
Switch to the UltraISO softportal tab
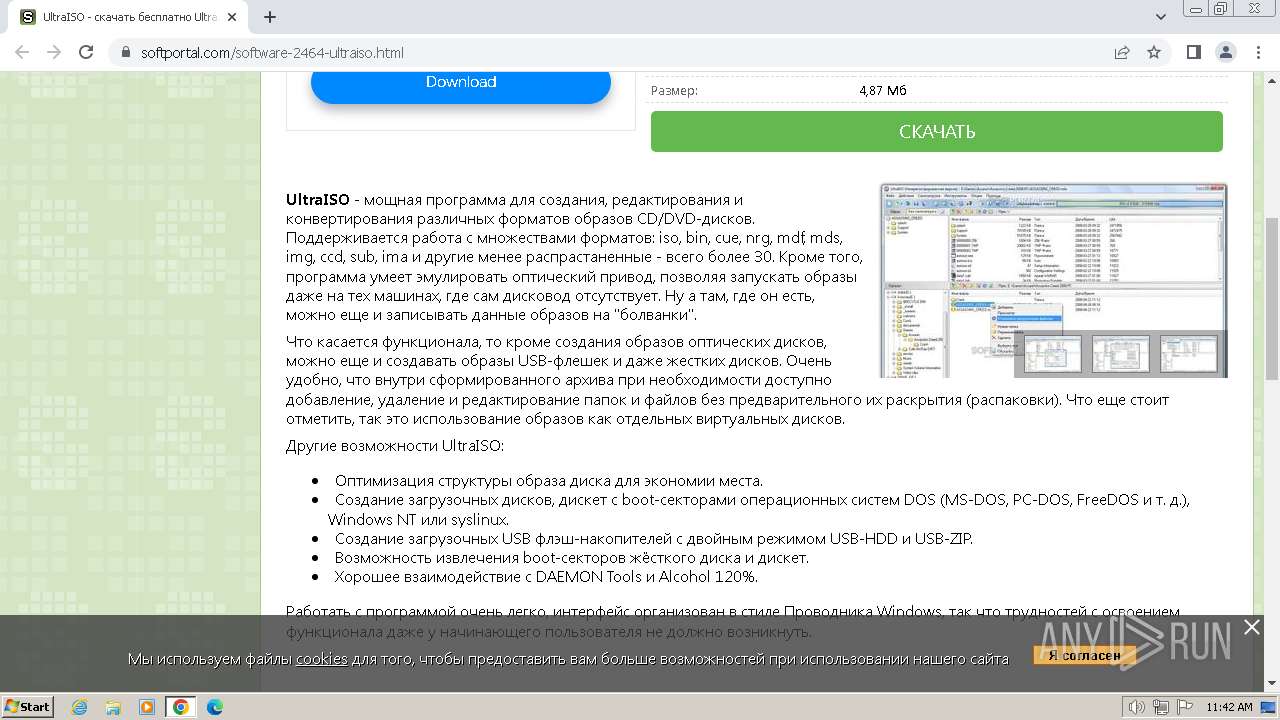pos(130,17)
